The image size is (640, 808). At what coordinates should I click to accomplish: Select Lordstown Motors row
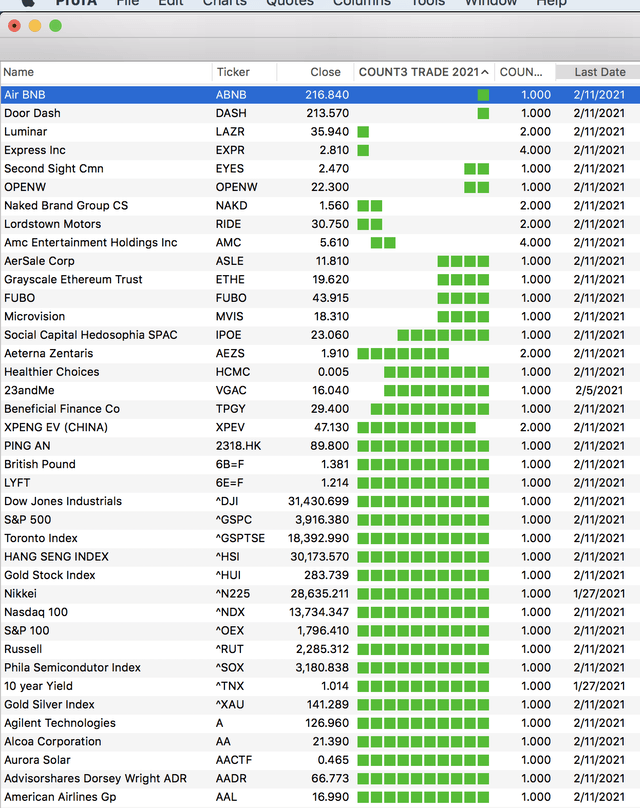(x=320, y=224)
